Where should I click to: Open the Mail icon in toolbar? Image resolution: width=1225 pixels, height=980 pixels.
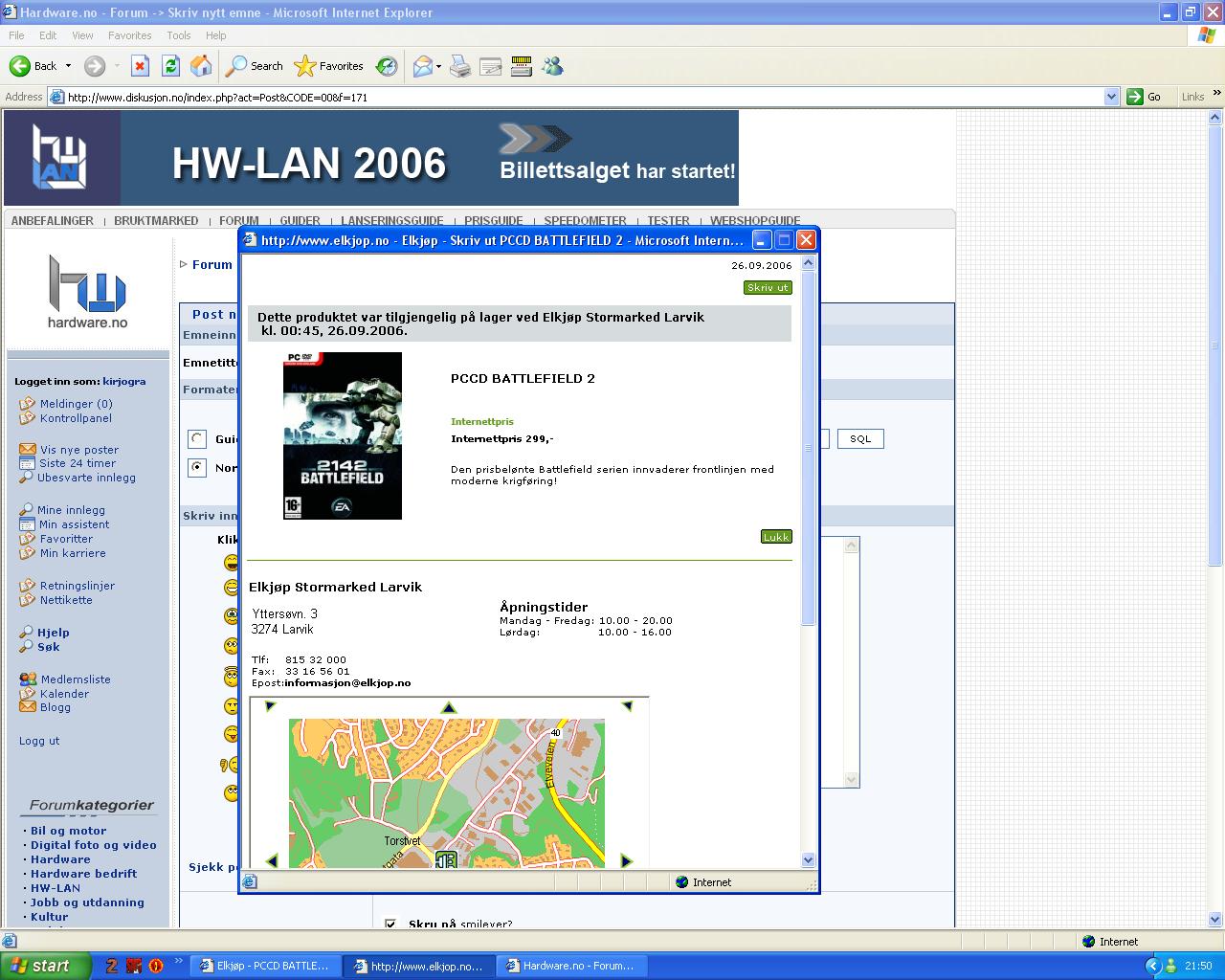click(422, 66)
